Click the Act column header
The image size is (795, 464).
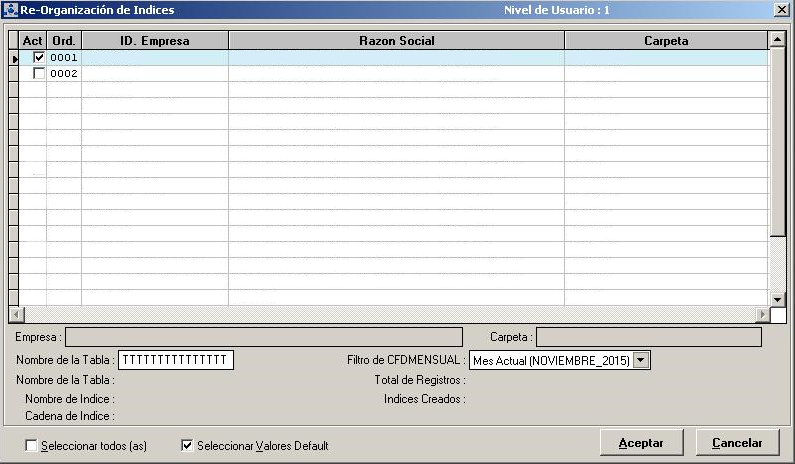(x=33, y=41)
